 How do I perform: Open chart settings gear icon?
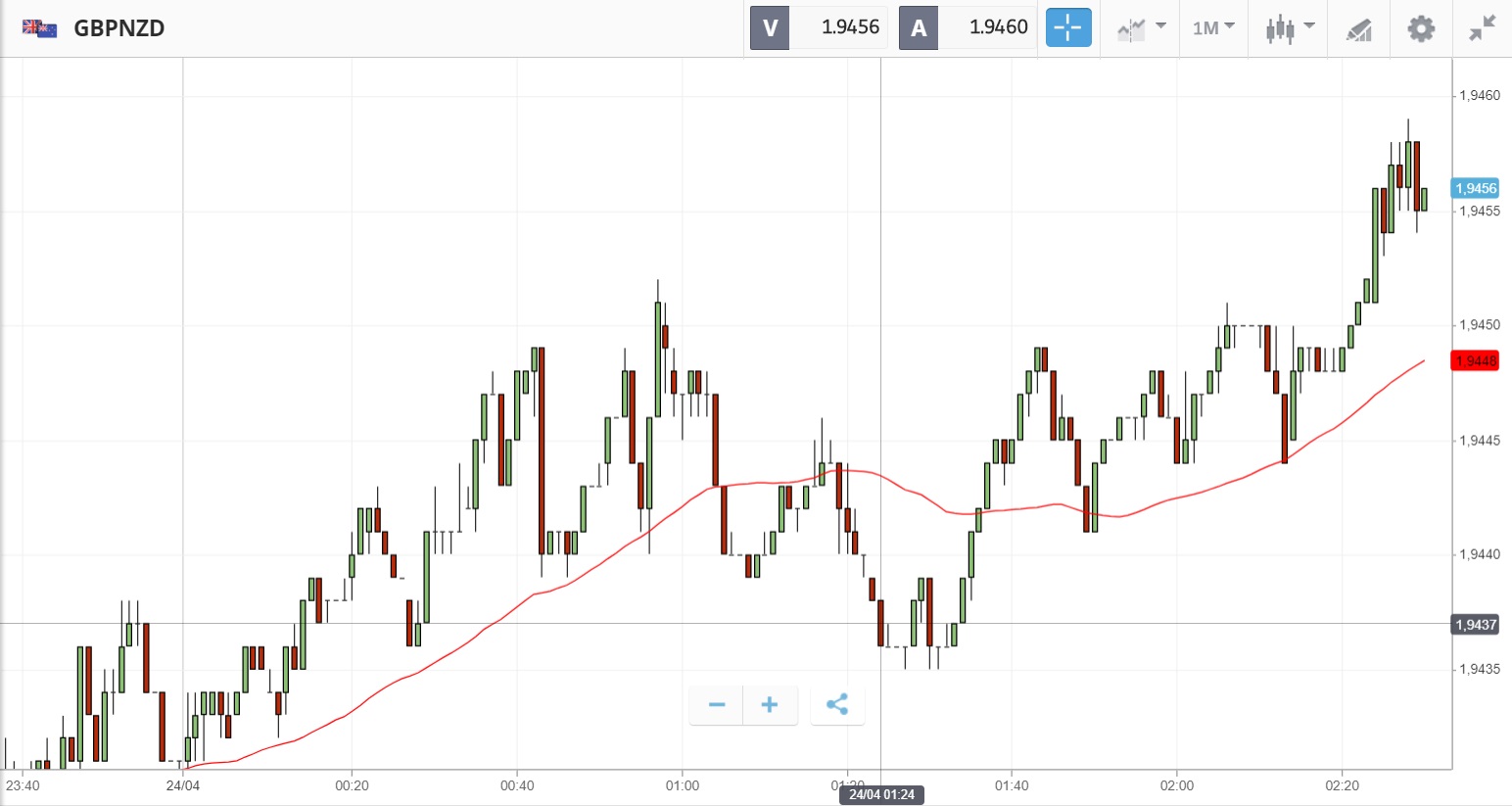1421,28
